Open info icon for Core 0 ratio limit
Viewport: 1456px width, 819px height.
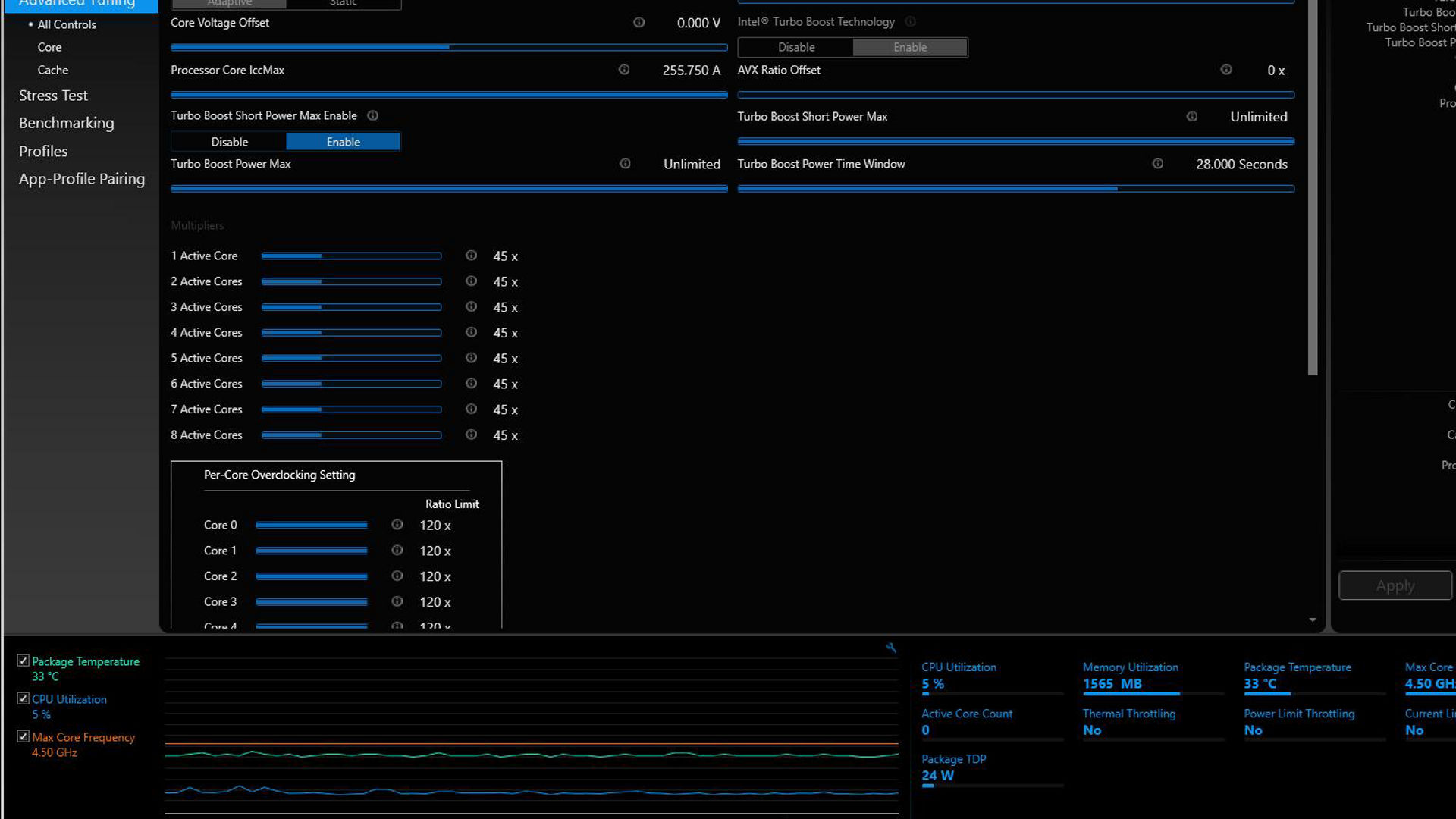397,525
